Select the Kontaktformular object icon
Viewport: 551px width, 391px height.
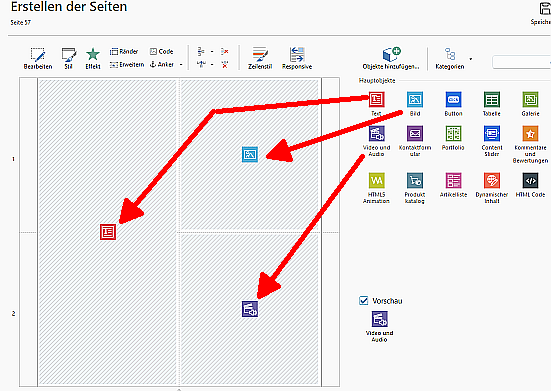415,133
